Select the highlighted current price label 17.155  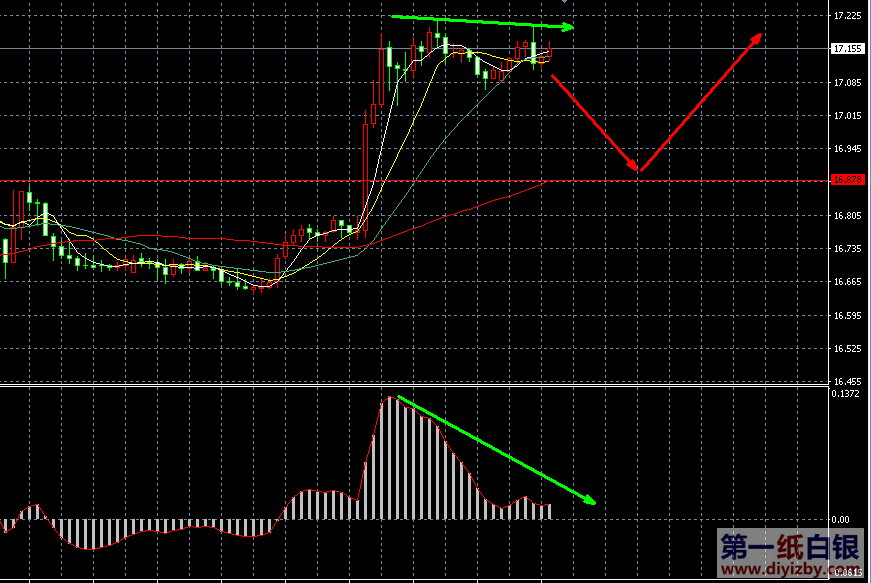(x=848, y=48)
